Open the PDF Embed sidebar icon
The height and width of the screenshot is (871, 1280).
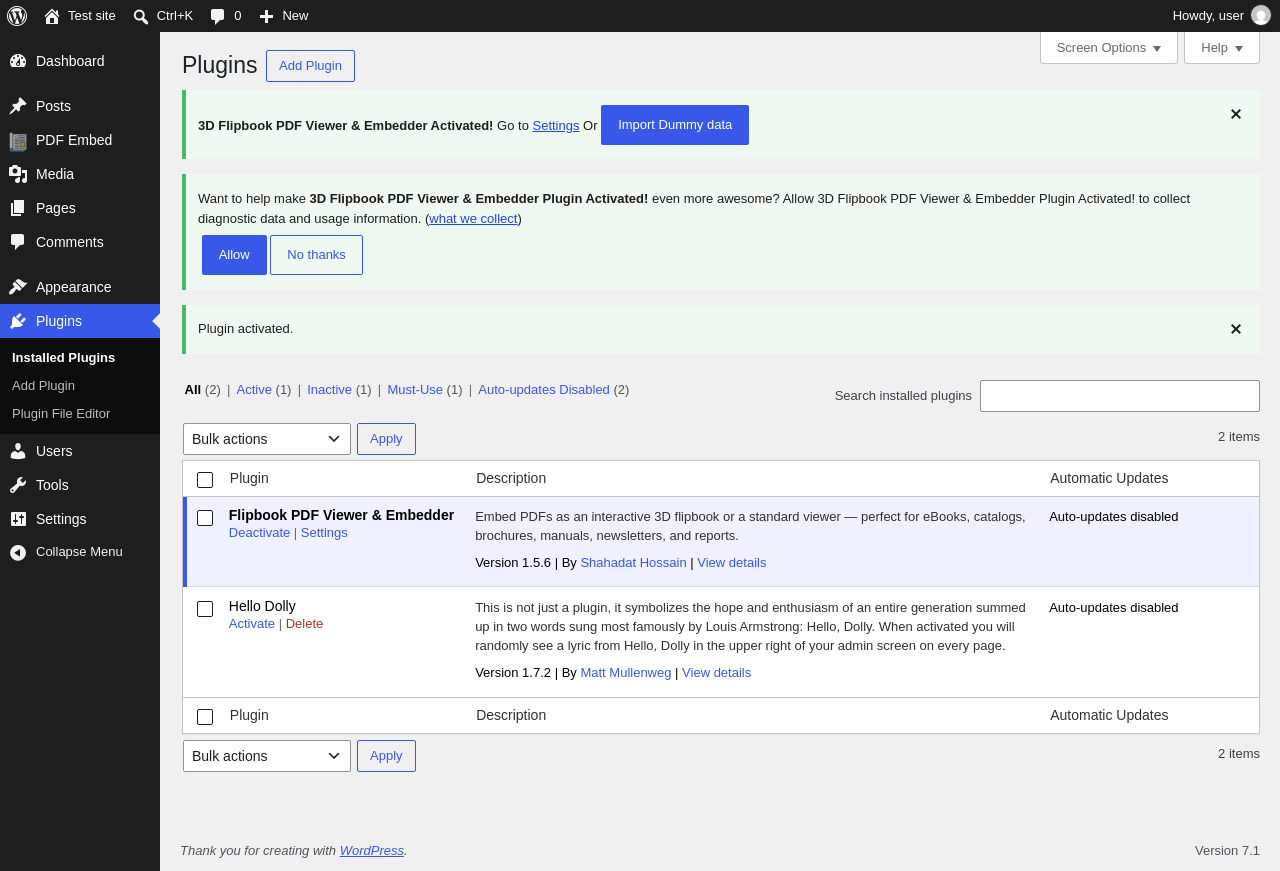point(18,140)
